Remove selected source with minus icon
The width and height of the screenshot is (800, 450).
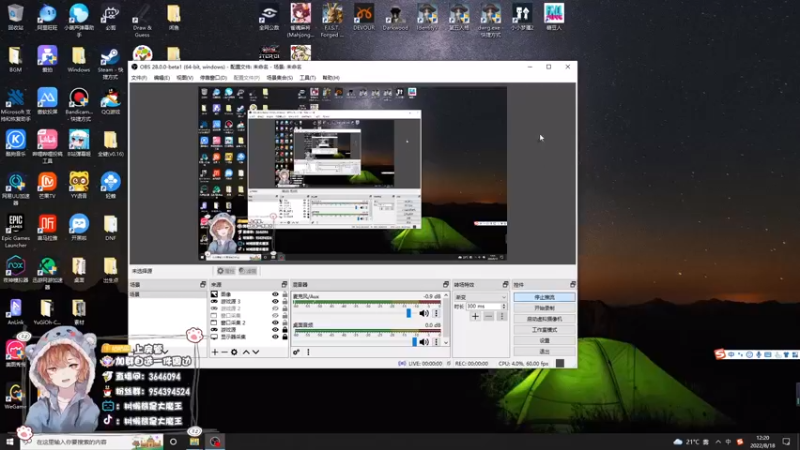tap(224, 352)
